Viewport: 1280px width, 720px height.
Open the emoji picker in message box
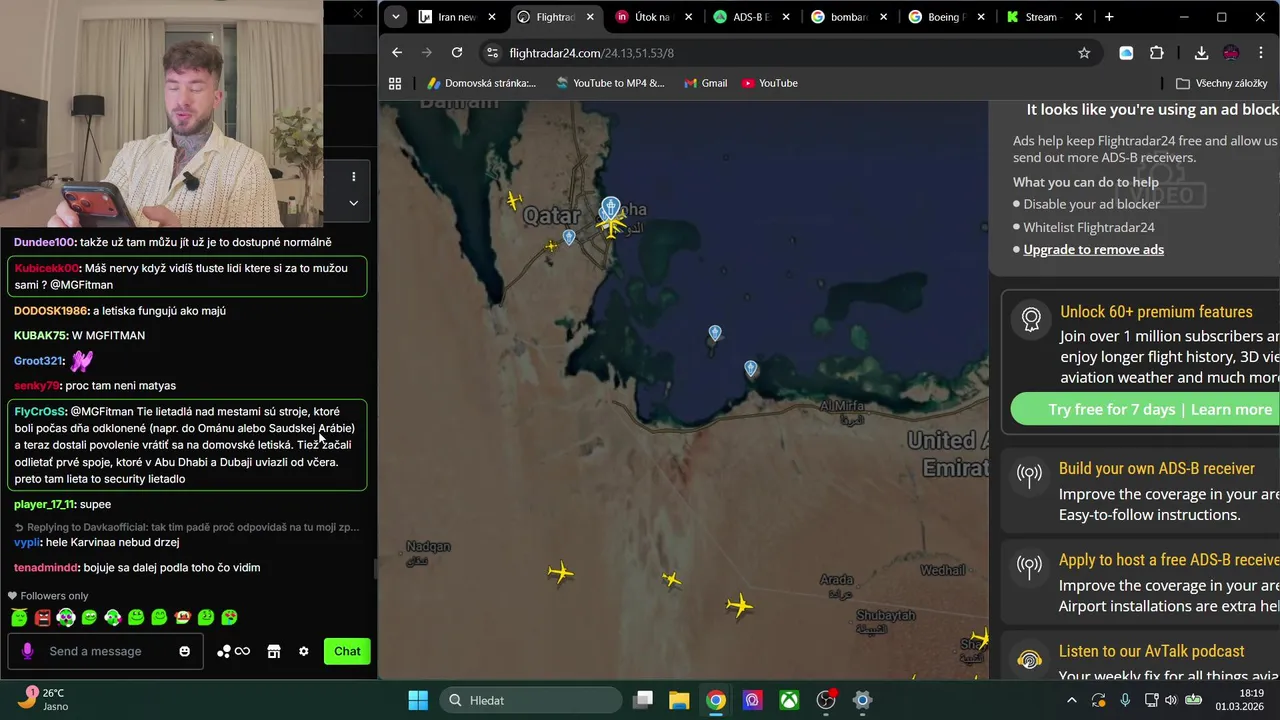click(x=184, y=651)
